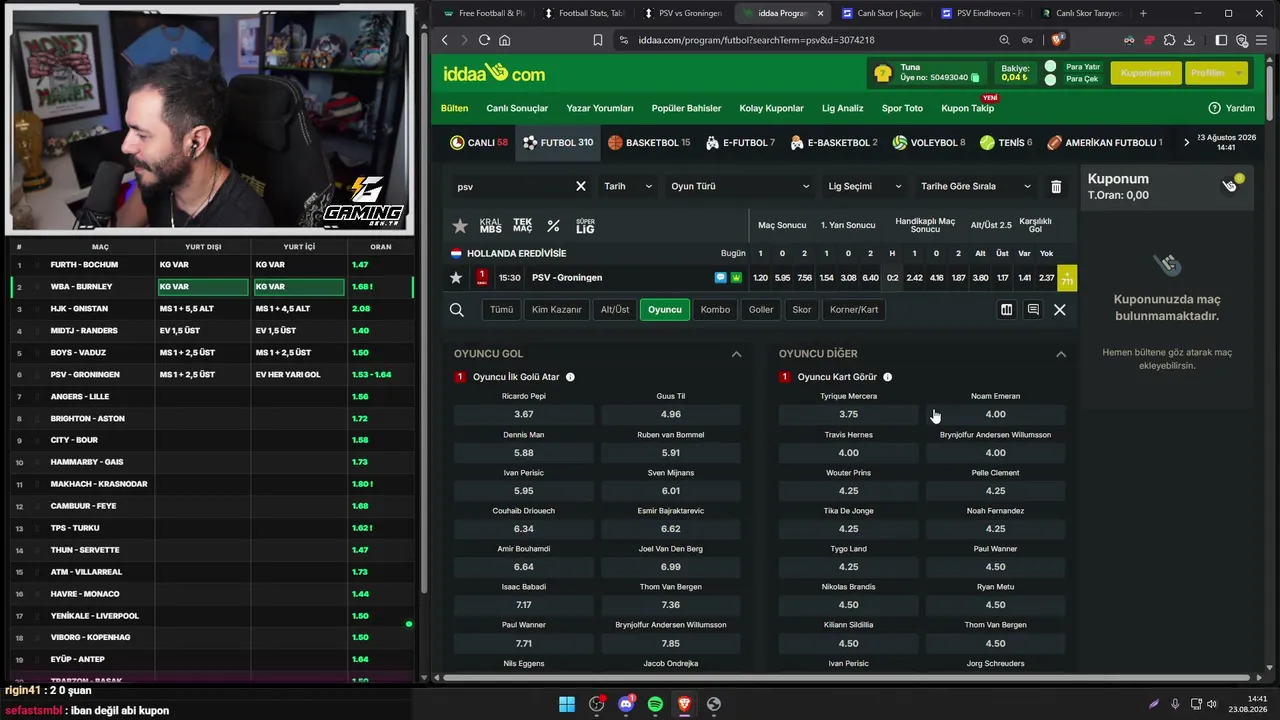This screenshot has height=720, width=1280.
Task: Switch to the Tenis sport tab
Action: [1006, 143]
